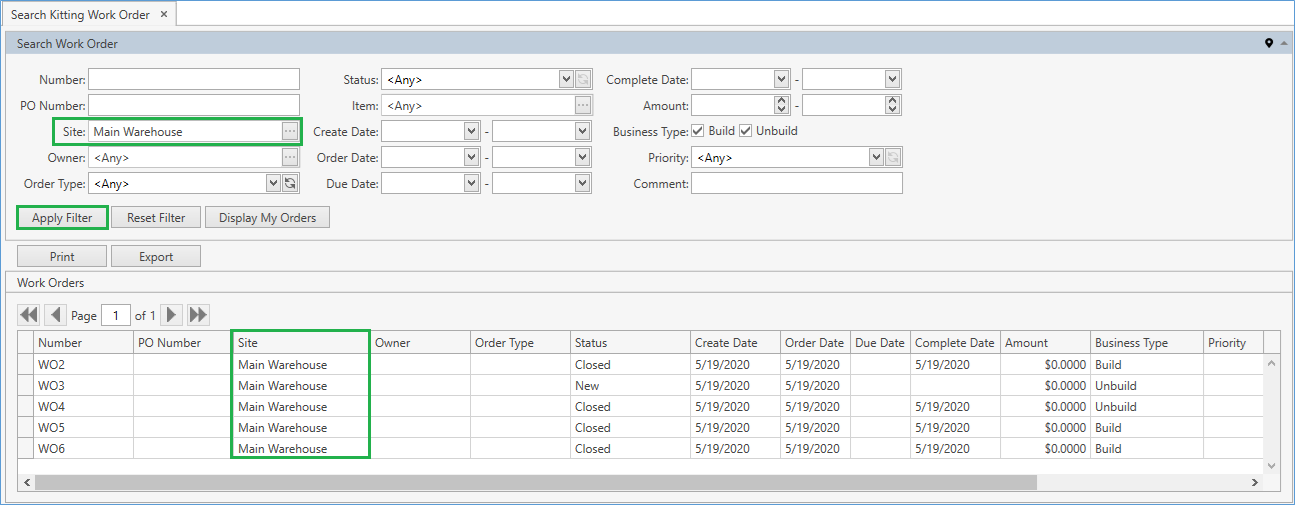The width and height of the screenshot is (1295, 505).
Task: Uncheck the Unbuild business type checkbox
Action: tap(745, 131)
